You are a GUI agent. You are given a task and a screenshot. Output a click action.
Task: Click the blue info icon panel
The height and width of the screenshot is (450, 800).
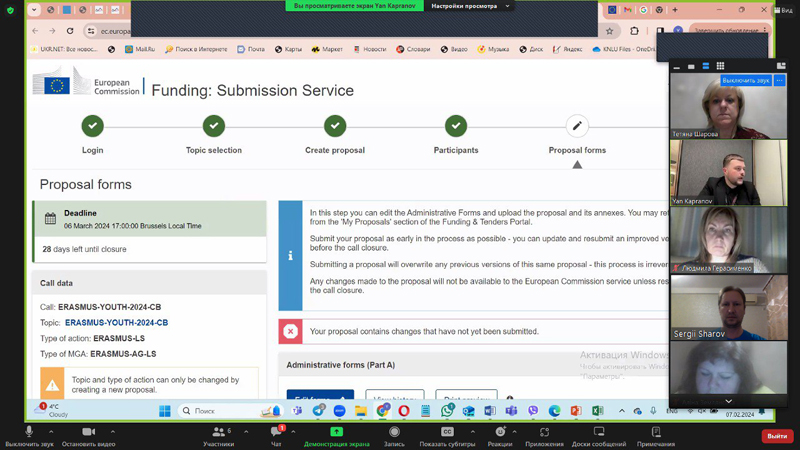click(290, 256)
